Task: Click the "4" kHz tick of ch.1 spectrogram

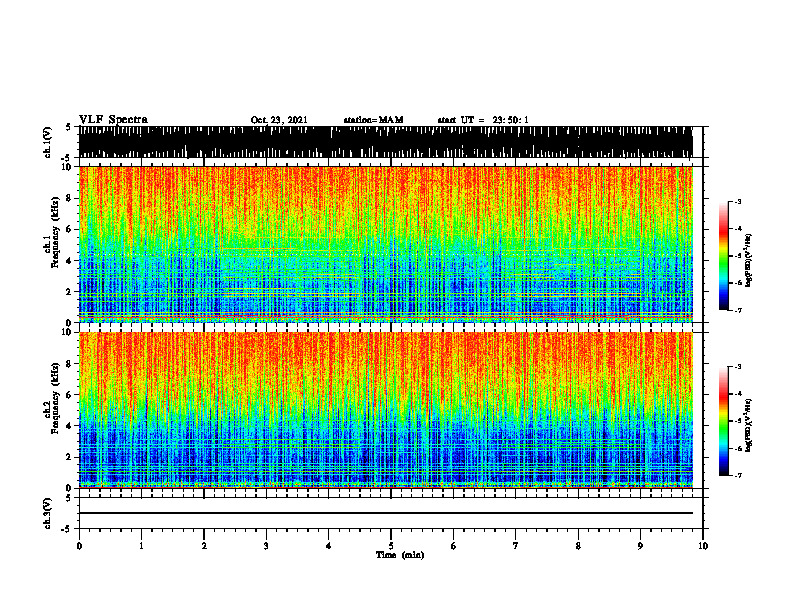Action: point(69,261)
